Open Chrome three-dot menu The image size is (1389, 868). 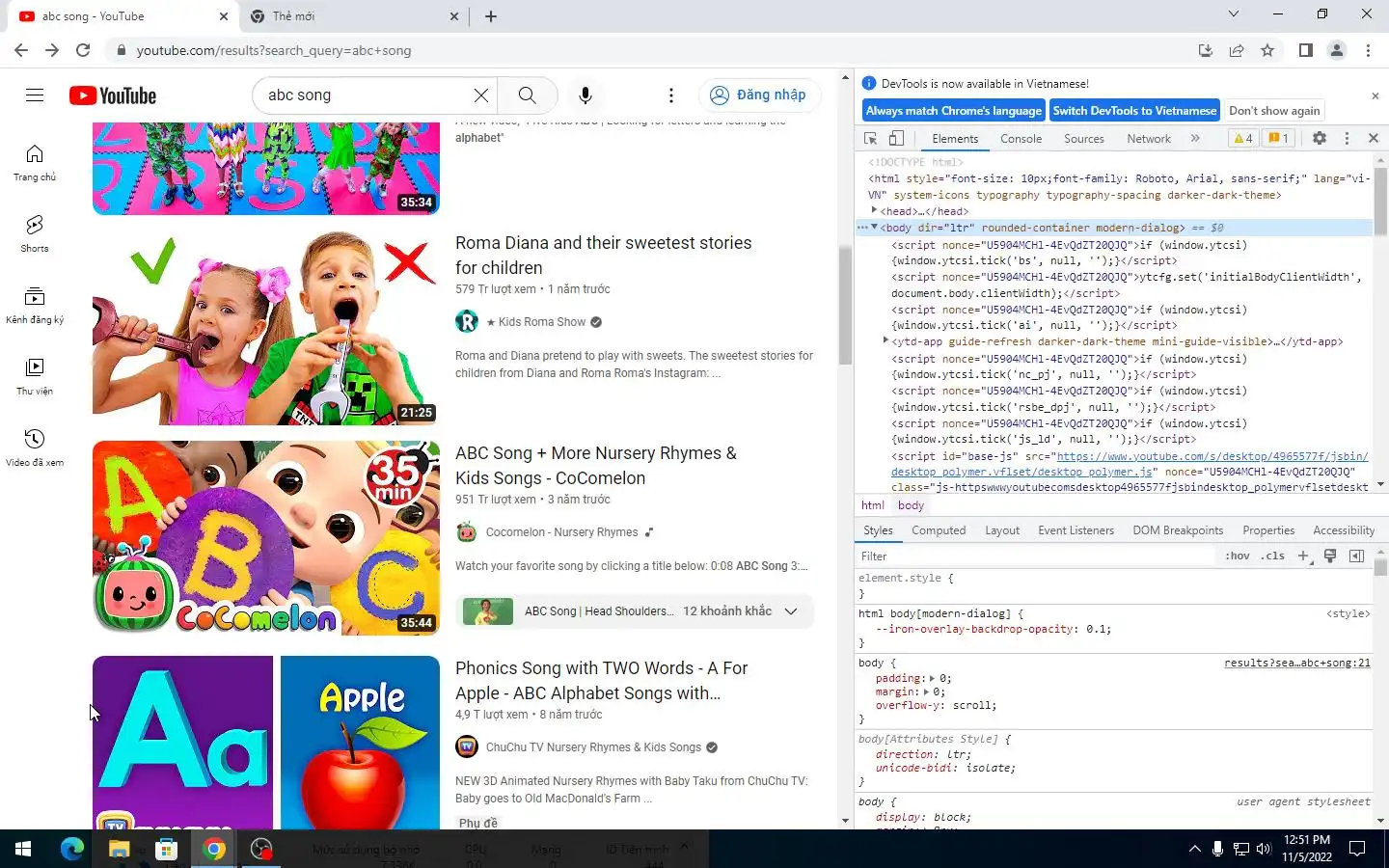pyautogui.click(x=1368, y=50)
